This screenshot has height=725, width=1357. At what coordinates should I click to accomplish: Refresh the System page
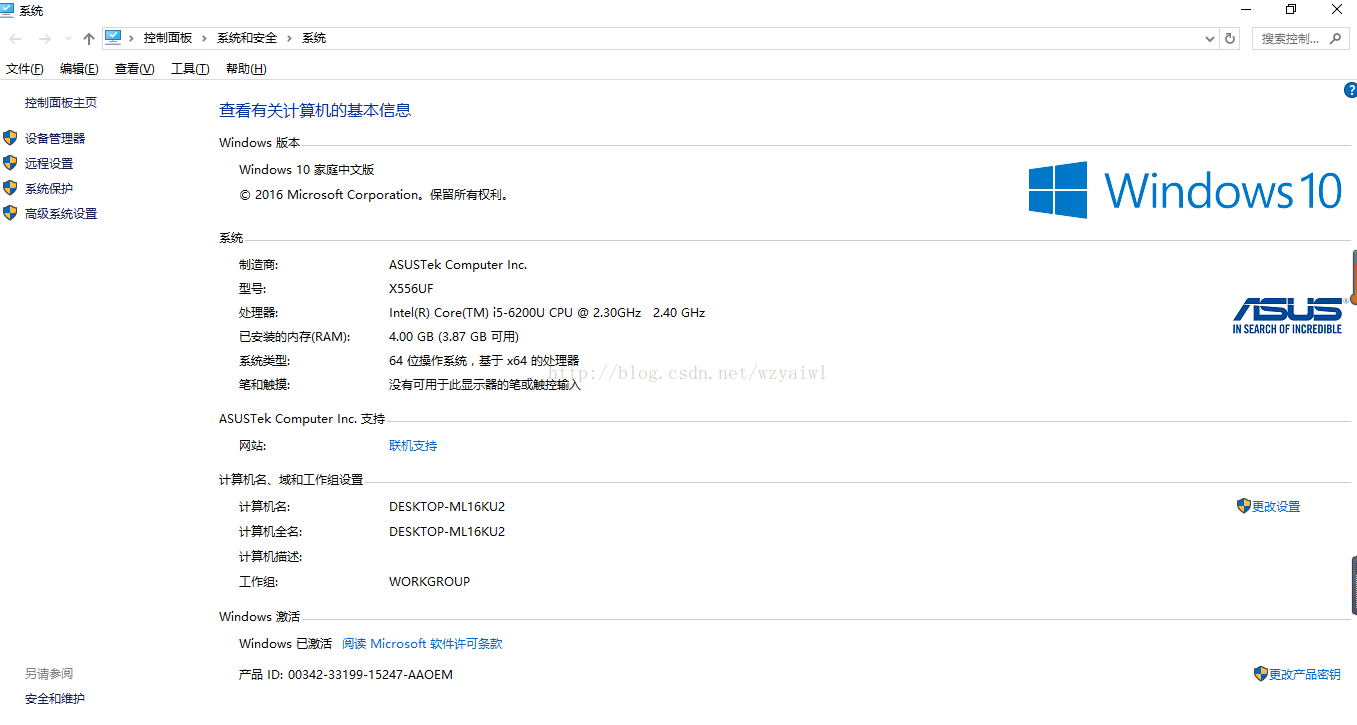(1230, 39)
